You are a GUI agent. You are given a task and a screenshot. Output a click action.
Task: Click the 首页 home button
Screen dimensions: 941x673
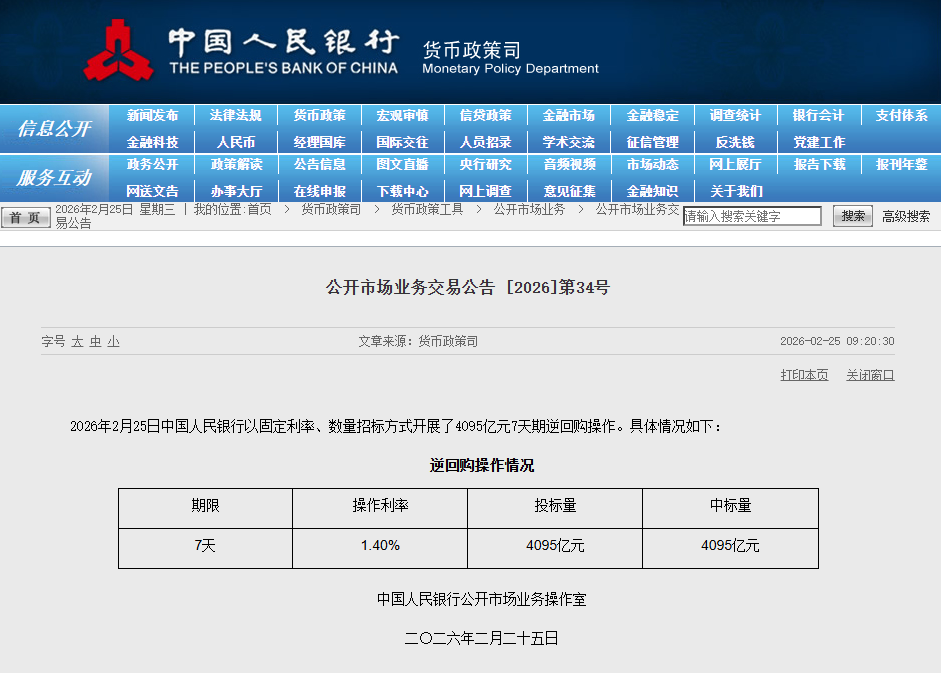tap(25, 217)
